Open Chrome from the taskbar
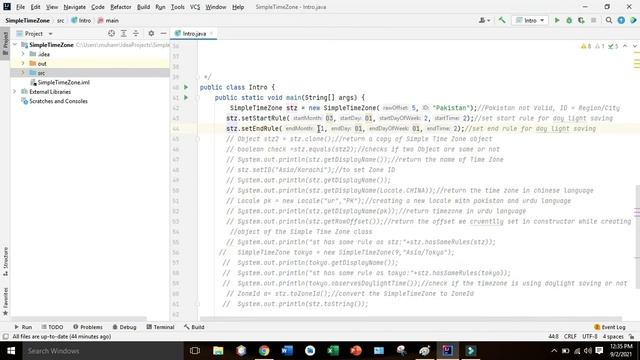640x360 pixels. coord(264,351)
